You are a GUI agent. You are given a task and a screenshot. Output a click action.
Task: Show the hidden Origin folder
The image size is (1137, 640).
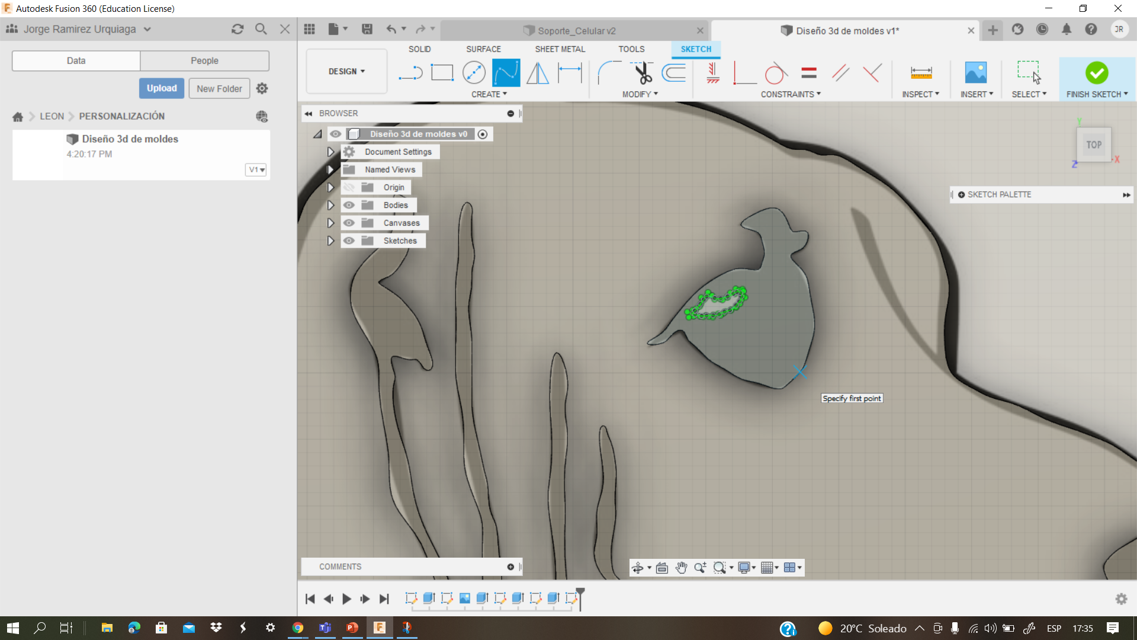click(x=349, y=187)
